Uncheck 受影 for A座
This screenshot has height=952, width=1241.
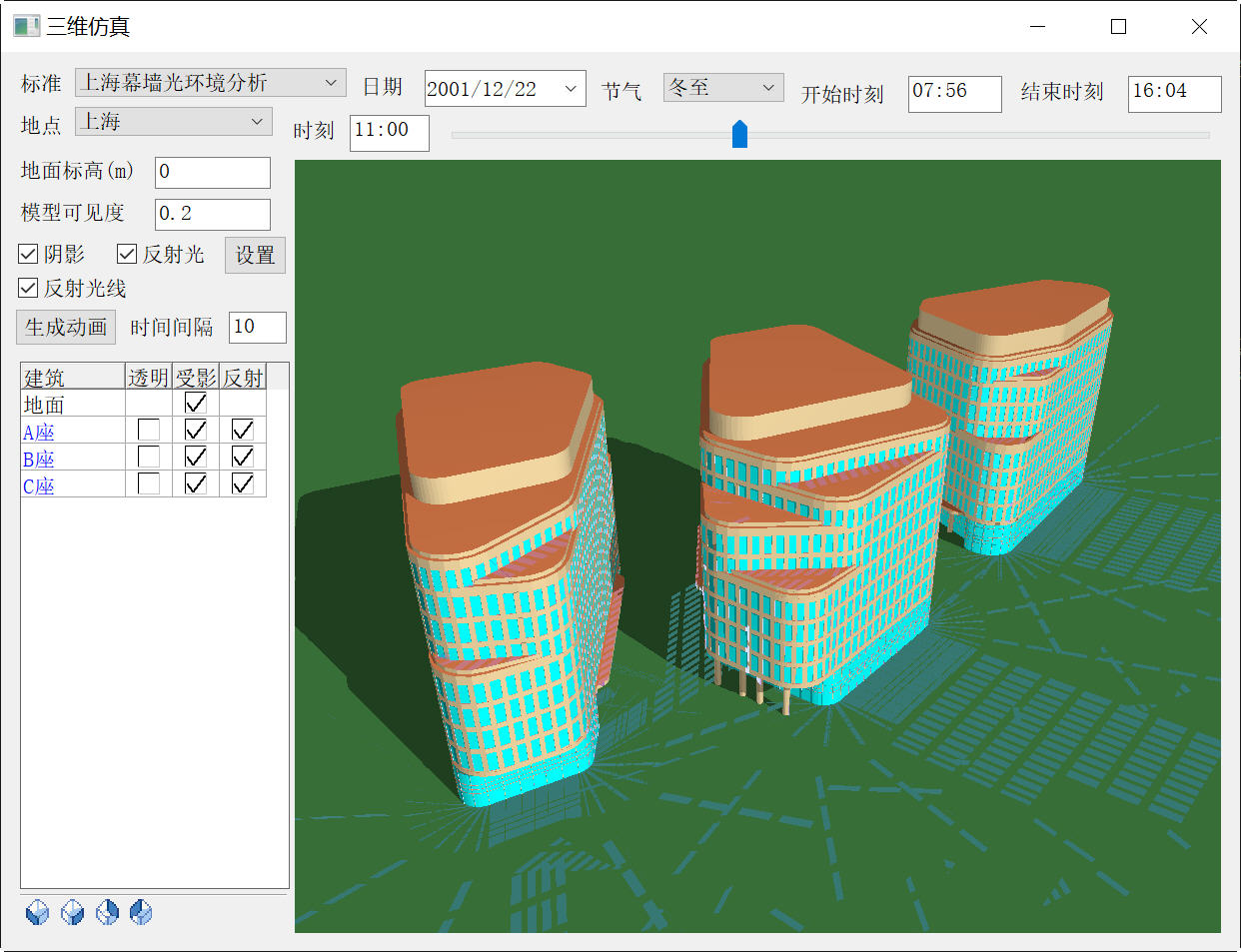tap(196, 431)
